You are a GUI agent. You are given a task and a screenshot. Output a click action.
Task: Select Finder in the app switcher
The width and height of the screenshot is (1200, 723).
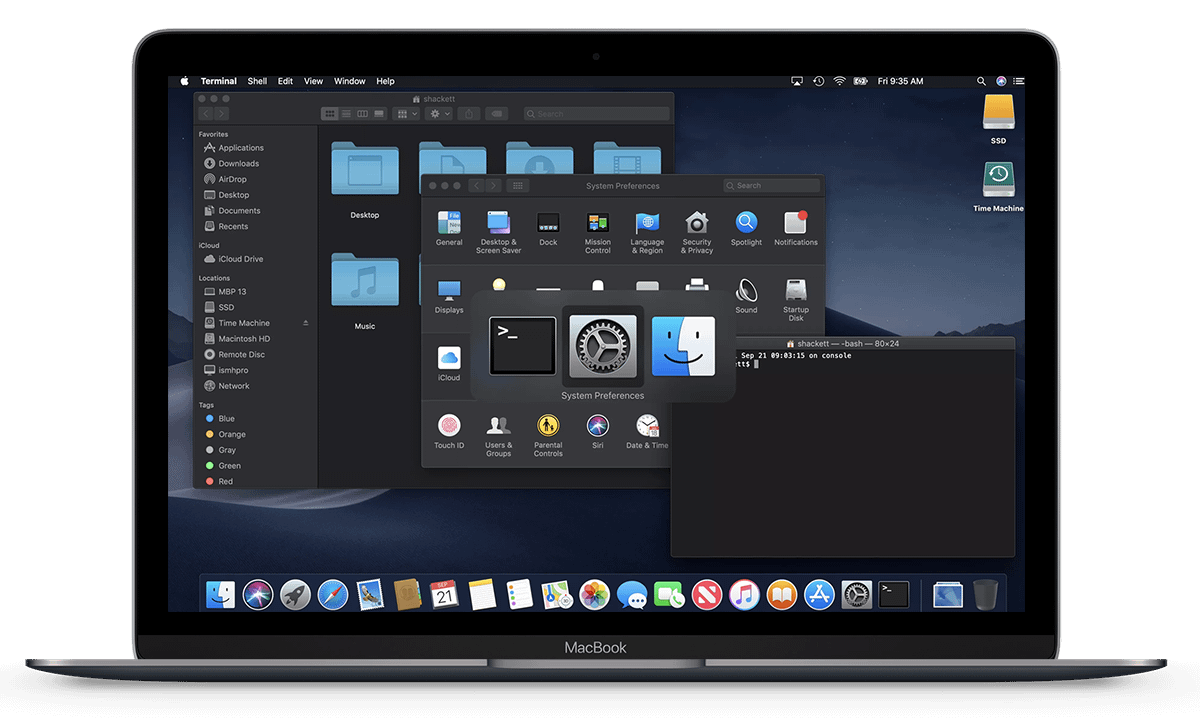[683, 346]
